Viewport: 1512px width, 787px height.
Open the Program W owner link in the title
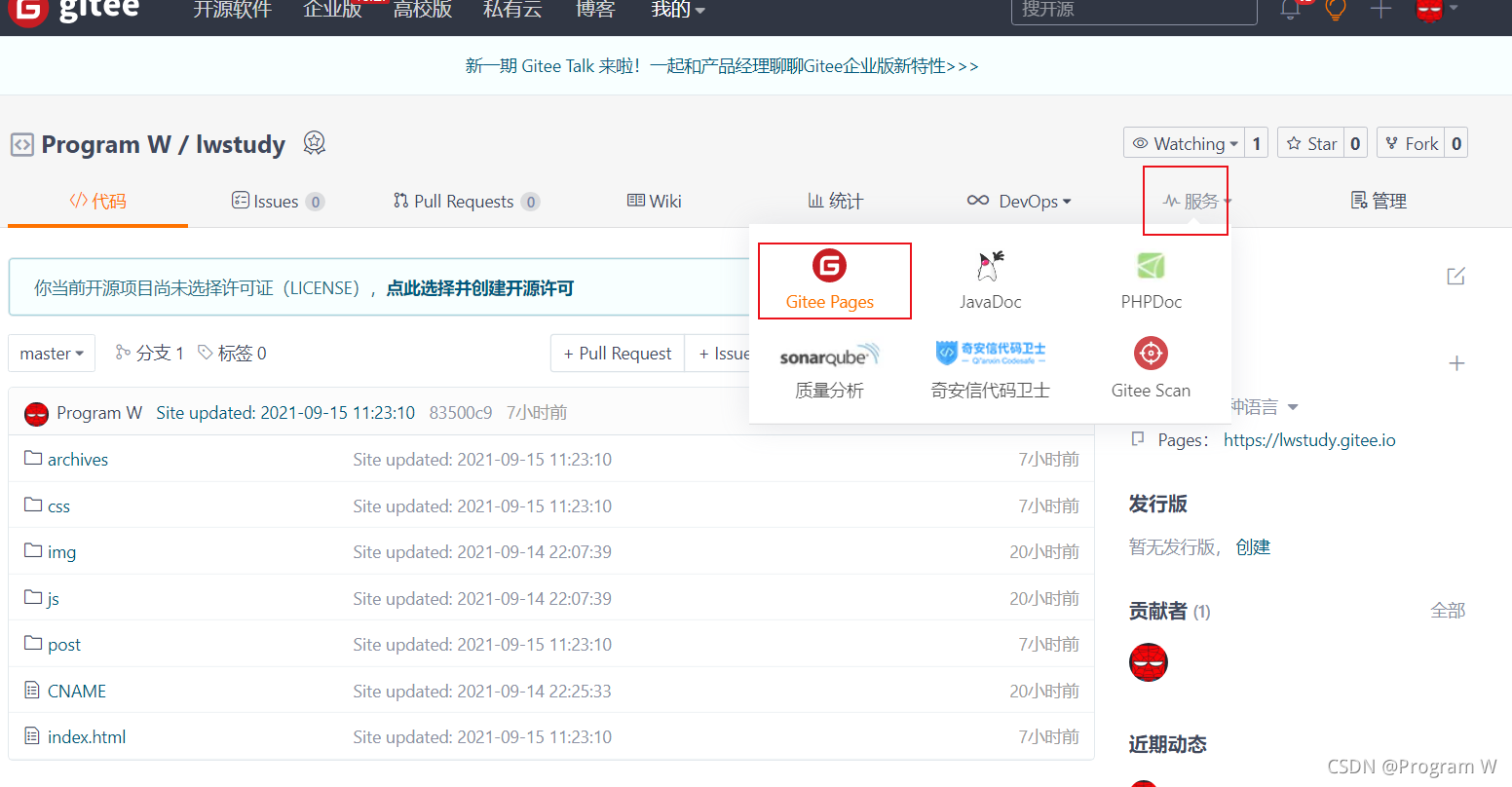click(106, 144)
